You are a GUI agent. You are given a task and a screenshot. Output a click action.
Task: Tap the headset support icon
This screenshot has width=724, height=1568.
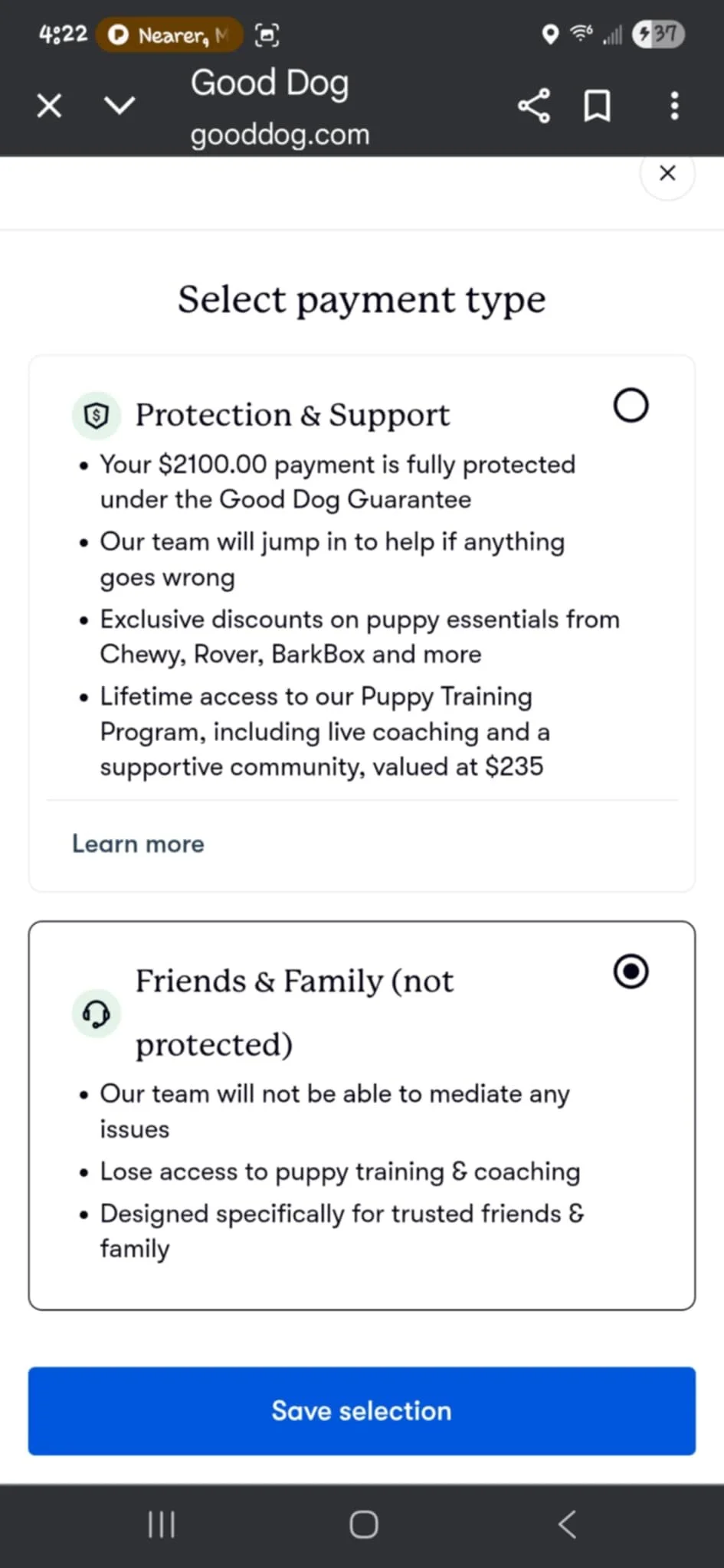pos(97,1014)
